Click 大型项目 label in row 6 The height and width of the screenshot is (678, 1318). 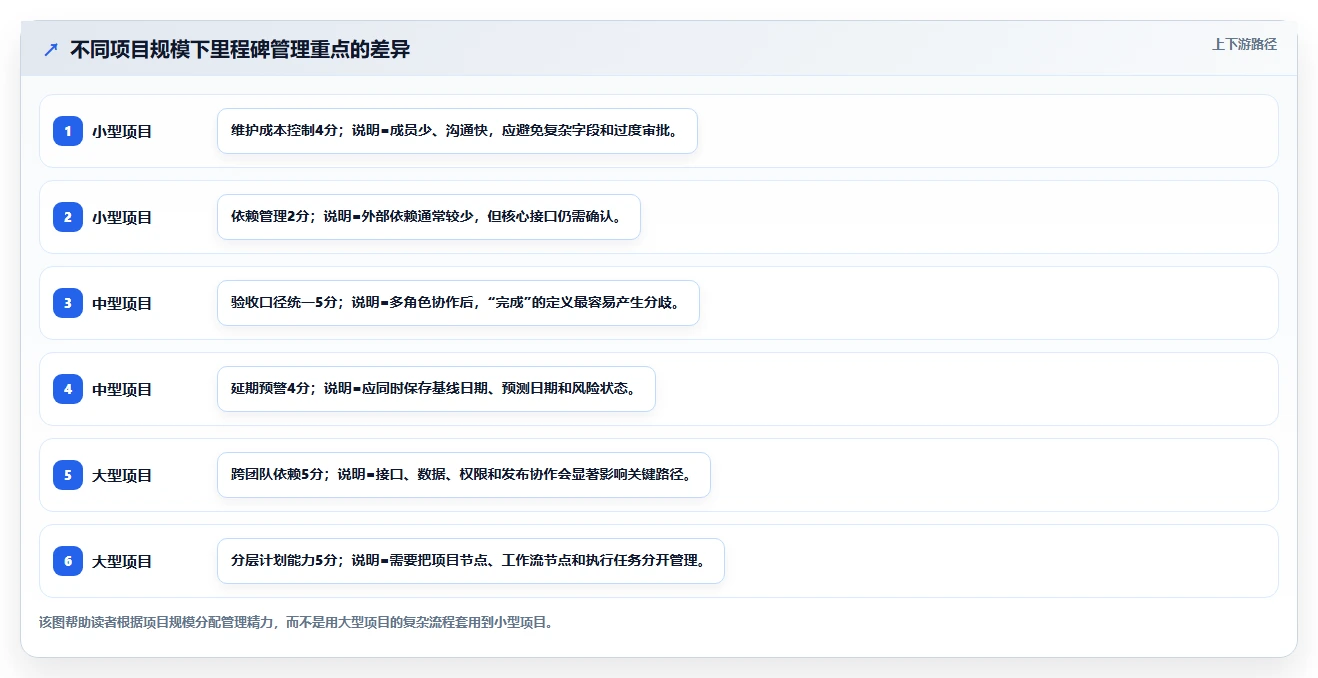122,561
